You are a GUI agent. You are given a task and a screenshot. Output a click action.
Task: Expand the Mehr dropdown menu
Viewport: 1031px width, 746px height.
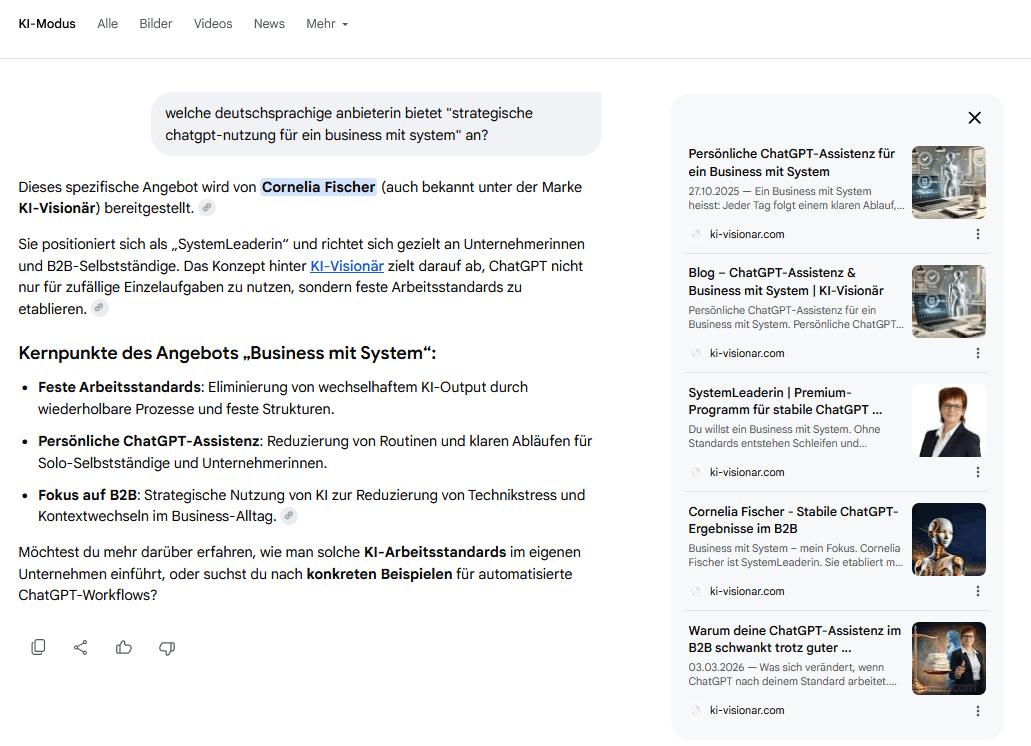tap(327, 24)
